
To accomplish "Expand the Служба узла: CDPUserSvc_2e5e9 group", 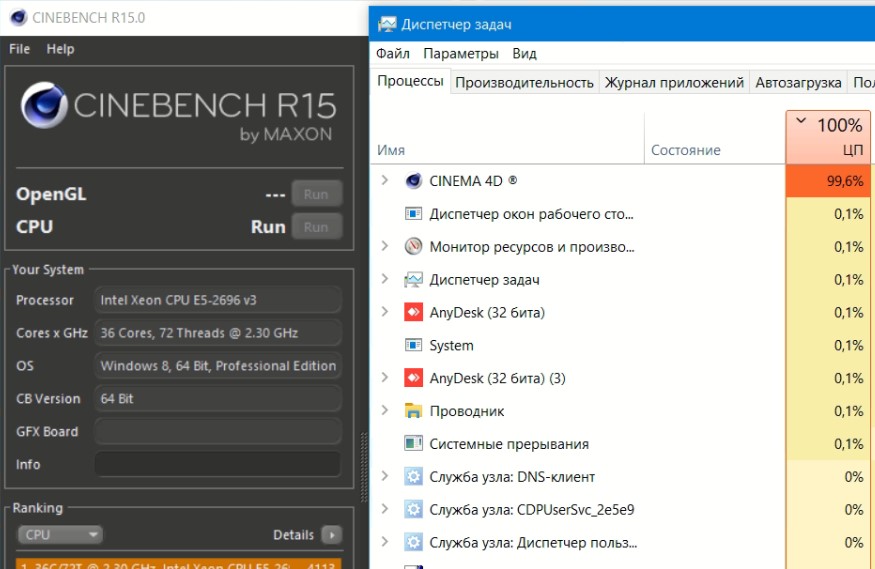I will click(x=384, y=509).
